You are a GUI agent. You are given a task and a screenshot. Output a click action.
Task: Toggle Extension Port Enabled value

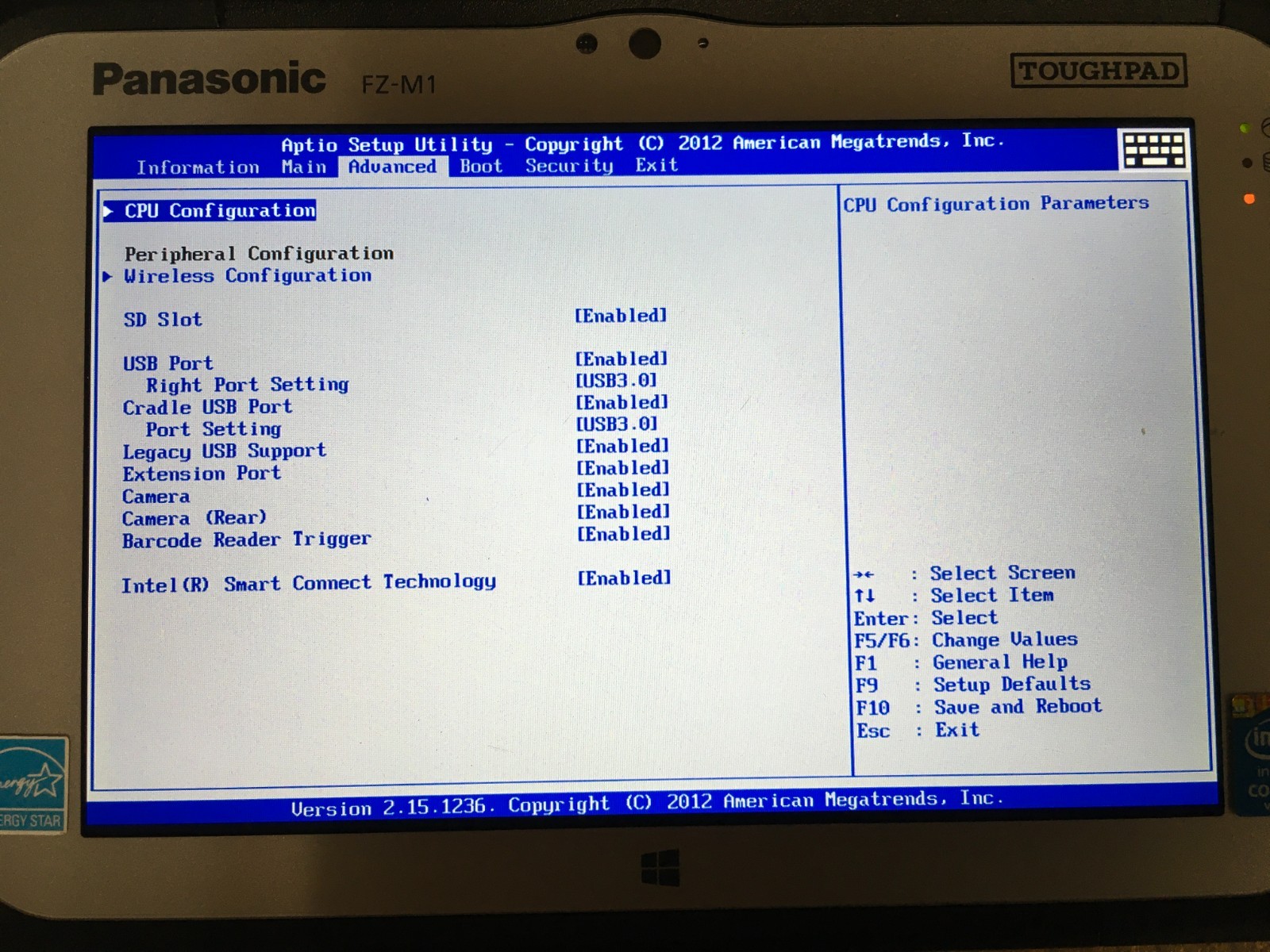click(x=623, y=468)
